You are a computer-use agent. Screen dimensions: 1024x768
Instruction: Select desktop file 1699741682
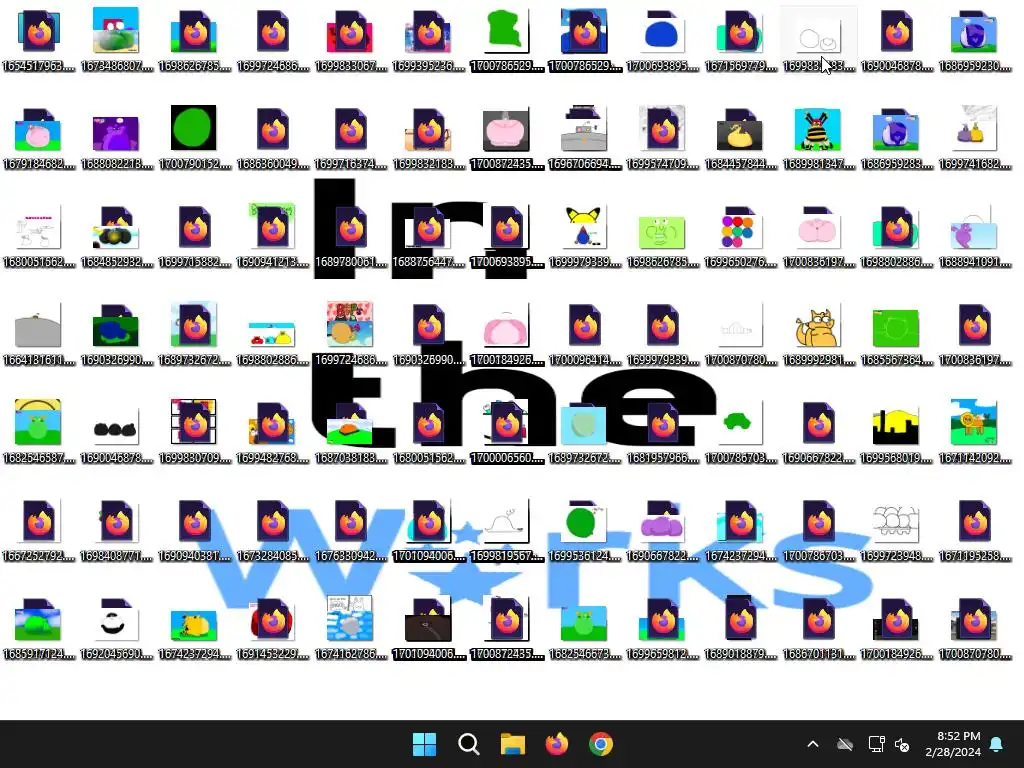tap(975, 138)
